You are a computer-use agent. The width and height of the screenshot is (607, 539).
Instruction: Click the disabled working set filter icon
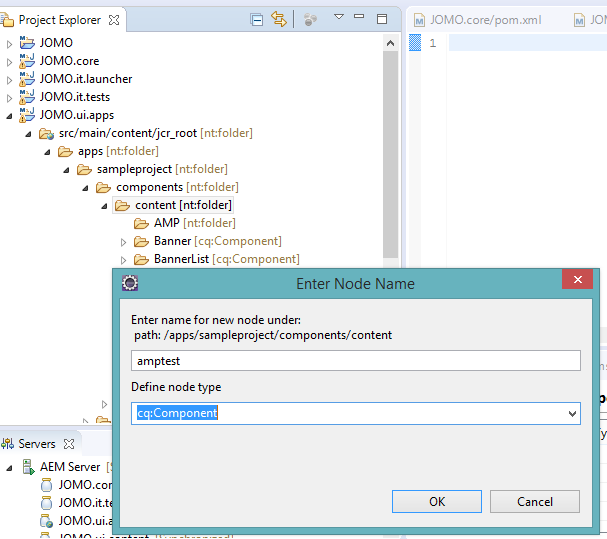click(310, 19)
